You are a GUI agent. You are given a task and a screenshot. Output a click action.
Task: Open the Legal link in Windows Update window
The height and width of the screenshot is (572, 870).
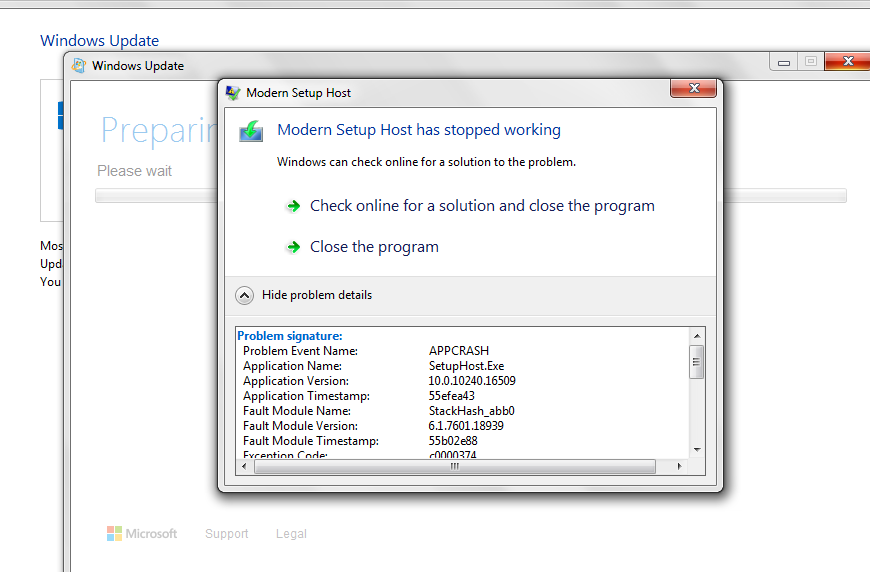[291, 534]
